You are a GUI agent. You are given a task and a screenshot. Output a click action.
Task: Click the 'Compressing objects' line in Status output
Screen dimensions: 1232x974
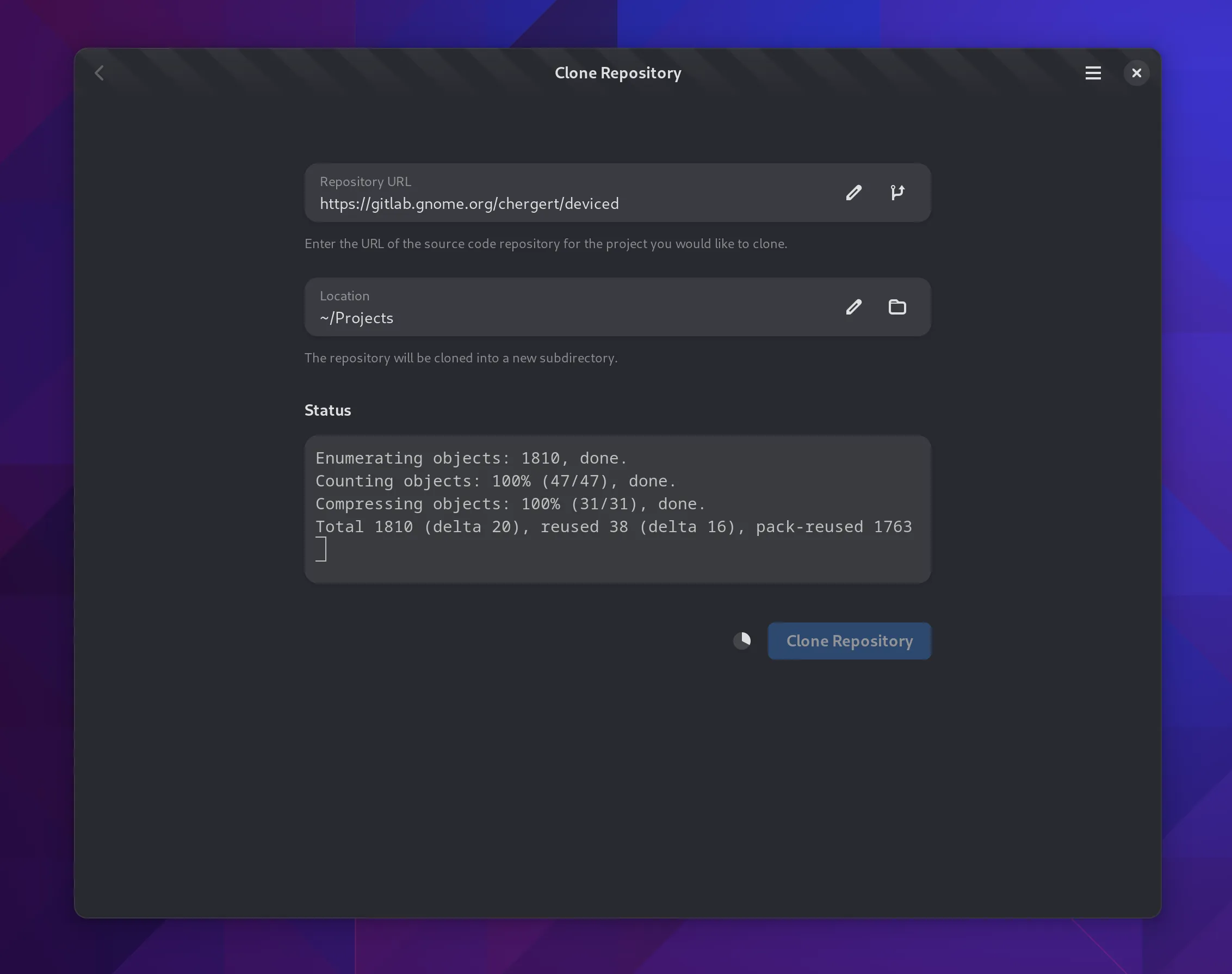[x=510, y=504]
